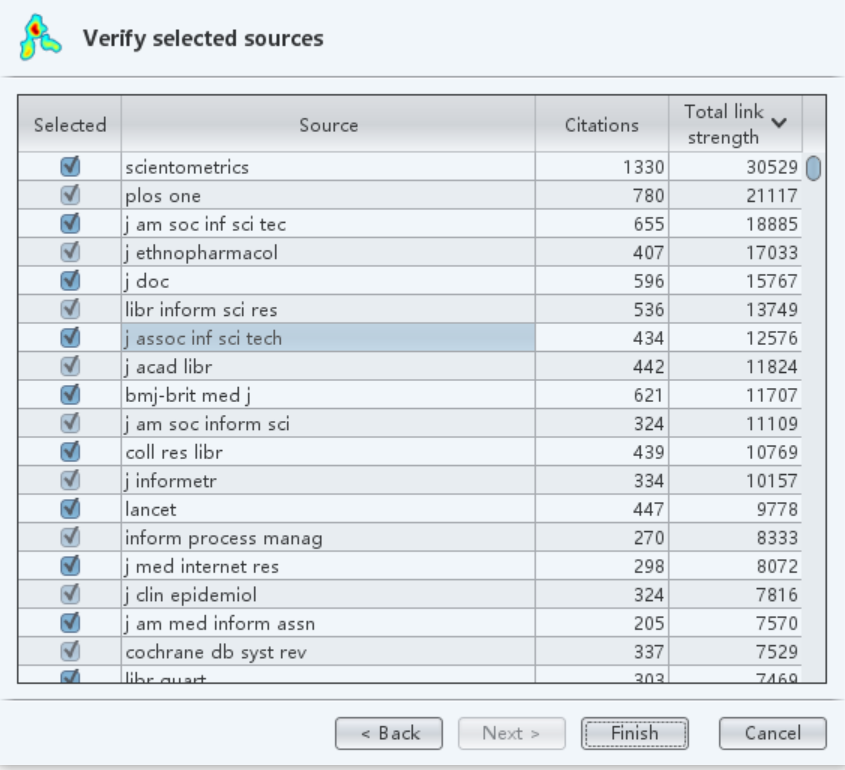845x770 pixels.
Task: Click the Total link strength header
Action: tap(723, 125)
